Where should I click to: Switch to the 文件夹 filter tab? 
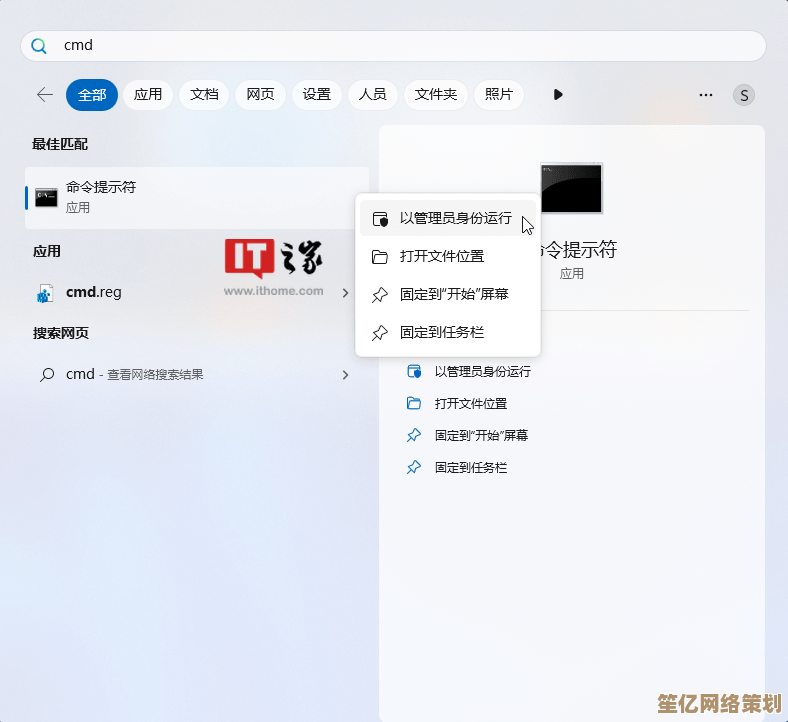tap(436, 94)
